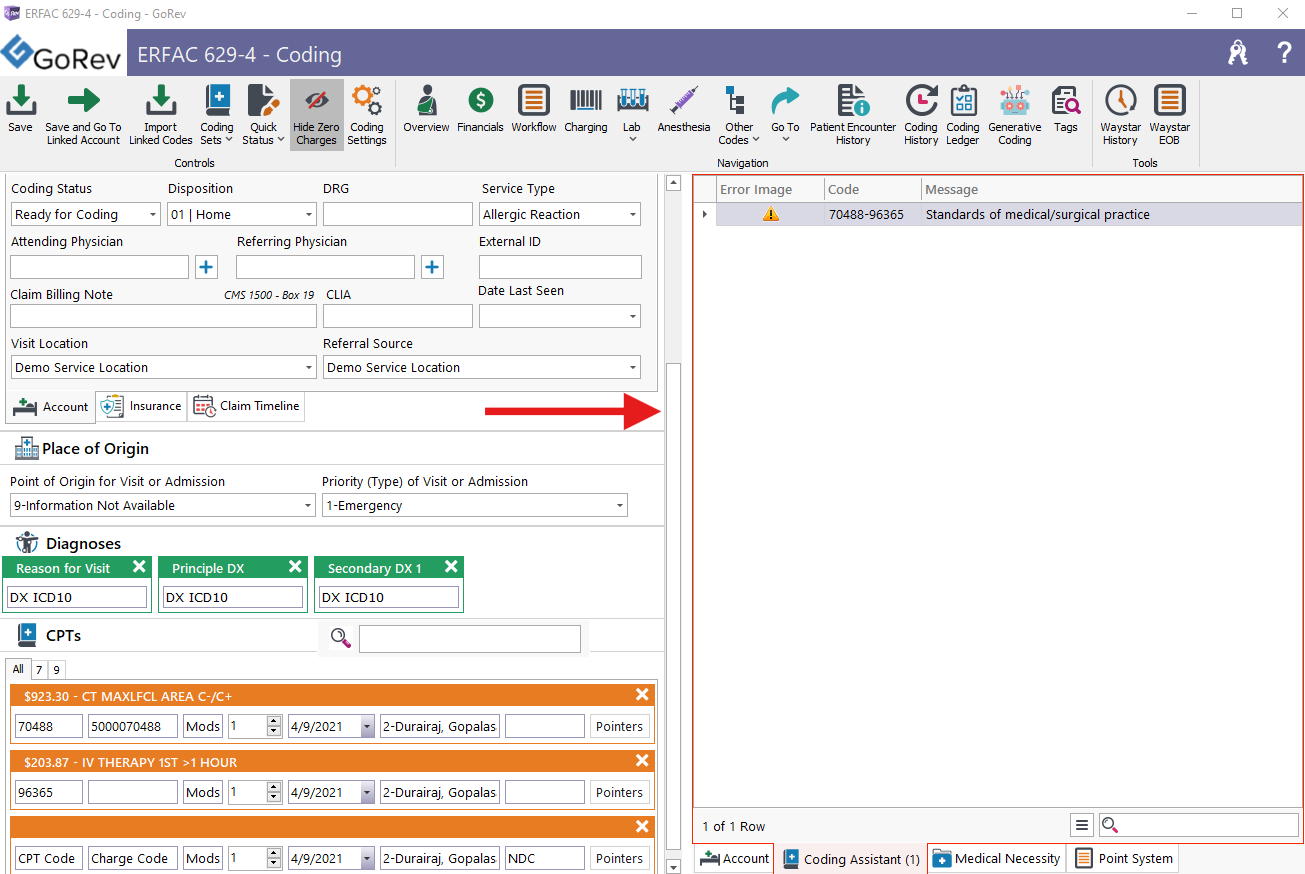Select the Account tab under Visit Location
This screenshot has width=1305, height=874.
point(51,407)
